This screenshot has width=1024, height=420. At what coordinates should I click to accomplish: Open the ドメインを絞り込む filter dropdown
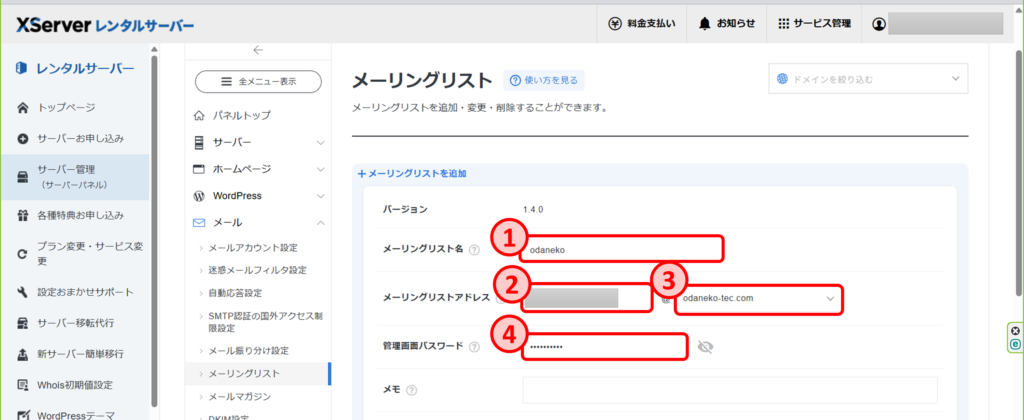tap(868, 78)
